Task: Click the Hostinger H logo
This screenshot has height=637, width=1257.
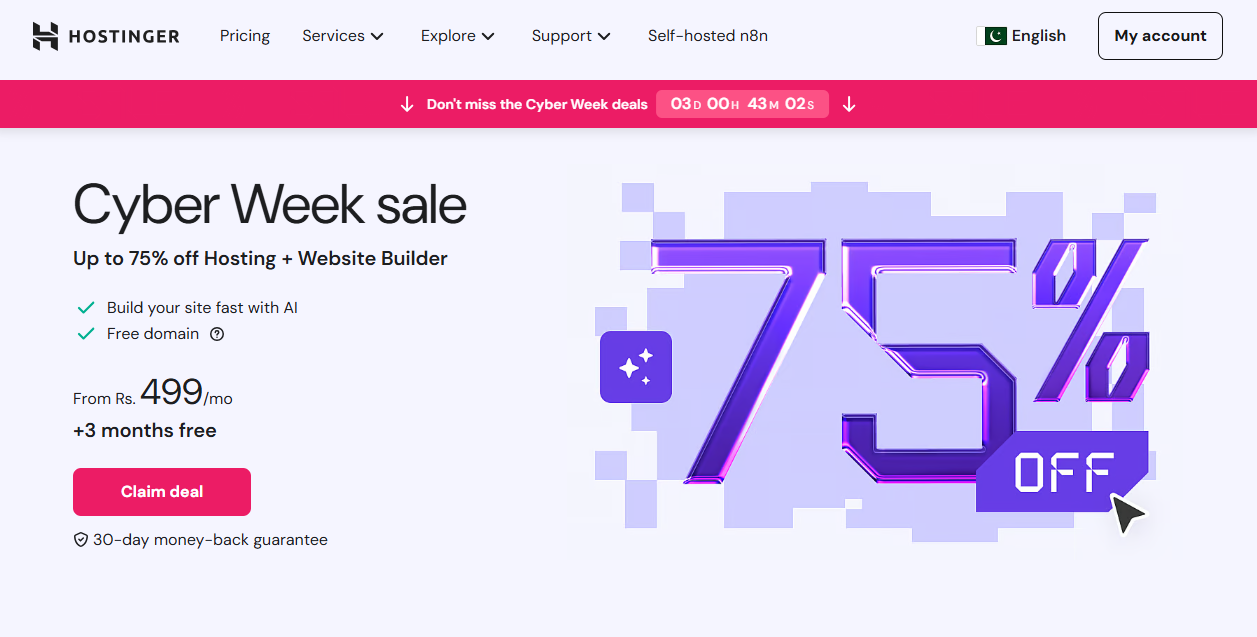Action: coord(45,35)
